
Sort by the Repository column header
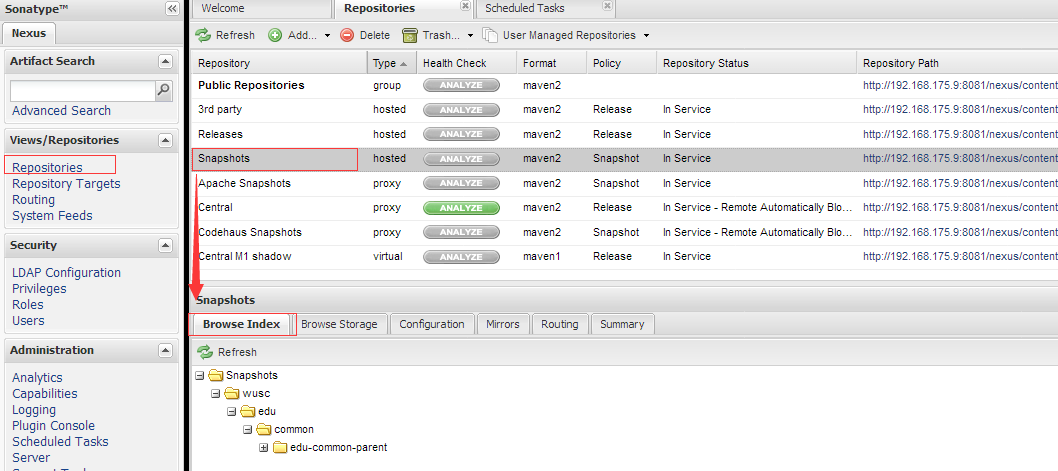[x=279, y=63]
